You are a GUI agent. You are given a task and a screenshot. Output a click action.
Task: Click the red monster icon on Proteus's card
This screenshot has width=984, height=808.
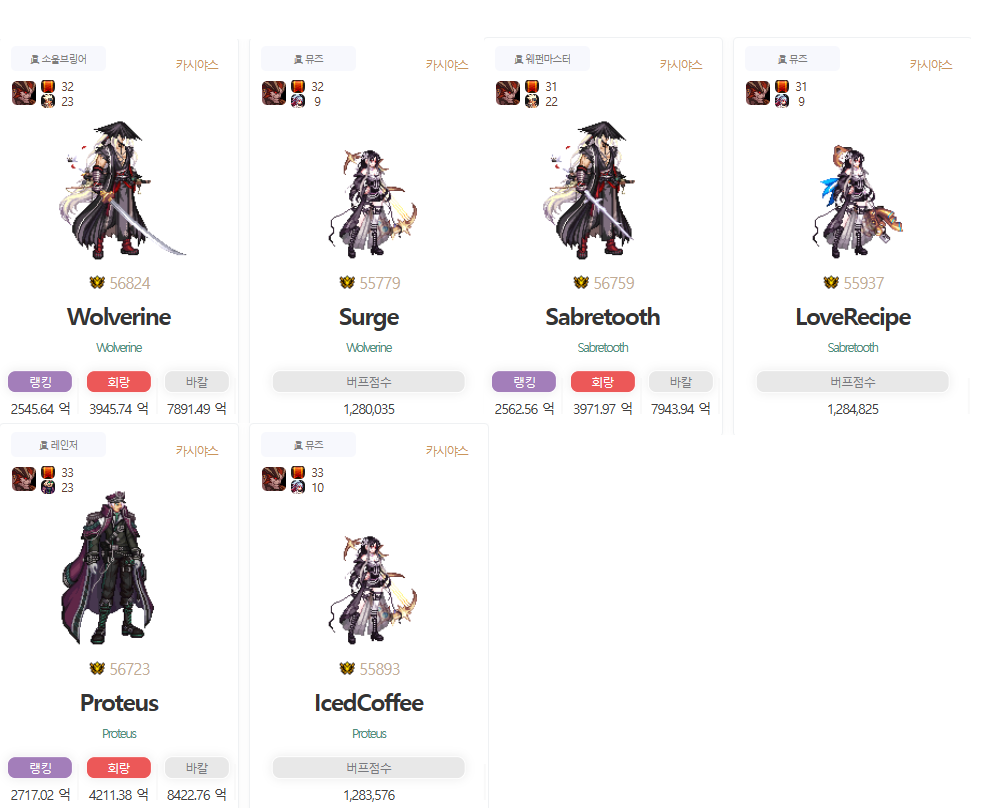24,479
